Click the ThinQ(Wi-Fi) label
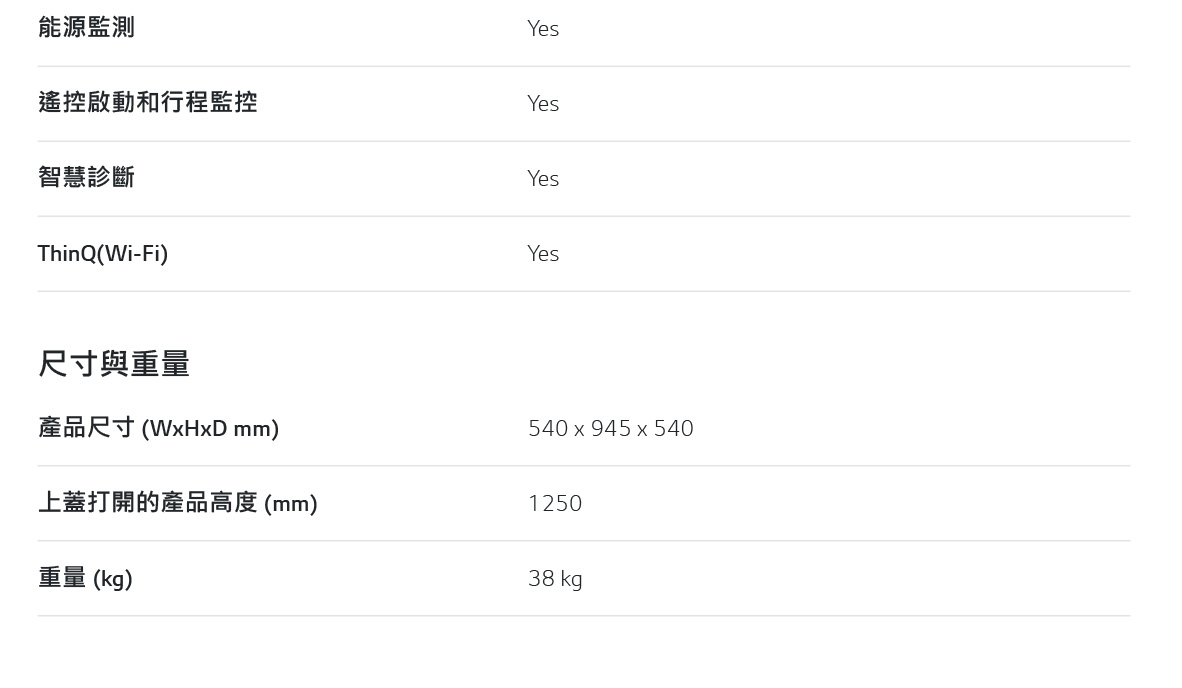The height and width of the screenshot is (688, 1182). (x=103, y=253)
